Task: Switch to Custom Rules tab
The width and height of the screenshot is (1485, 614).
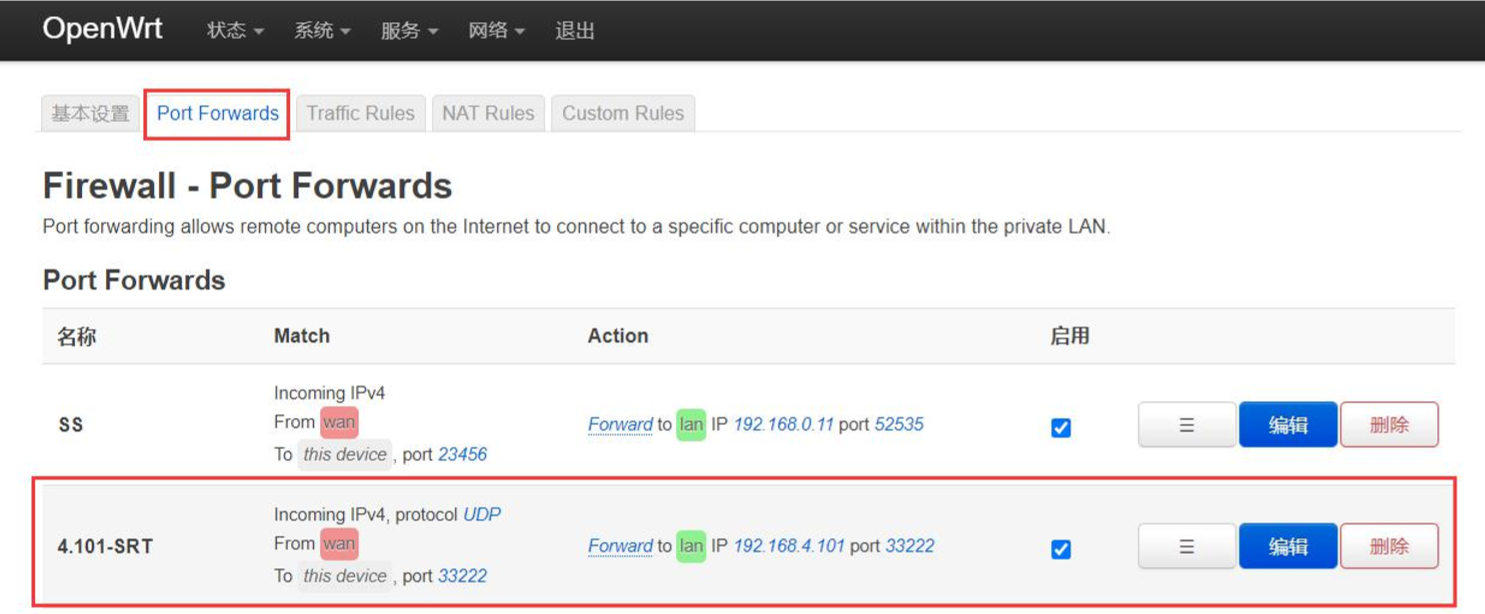Action: [x=623, y=114]
